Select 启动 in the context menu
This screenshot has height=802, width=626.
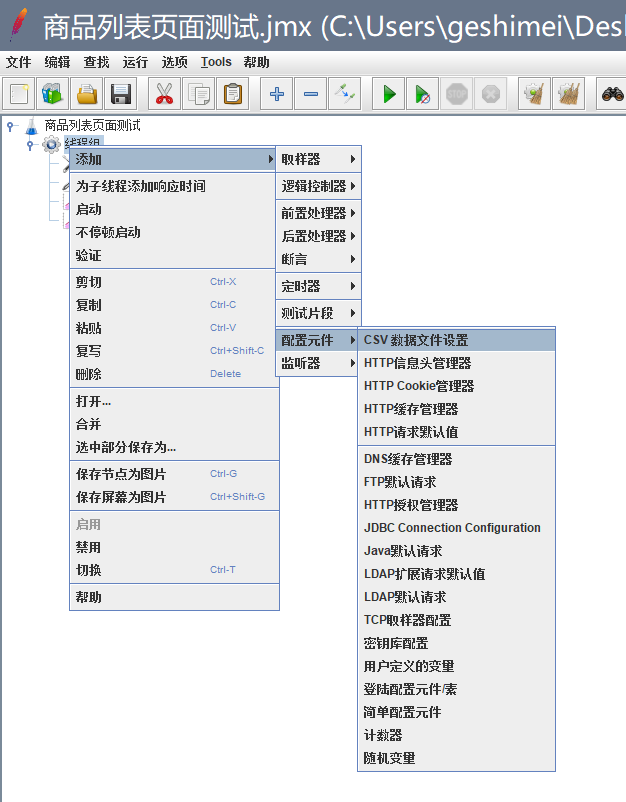[x=173, y=209]
